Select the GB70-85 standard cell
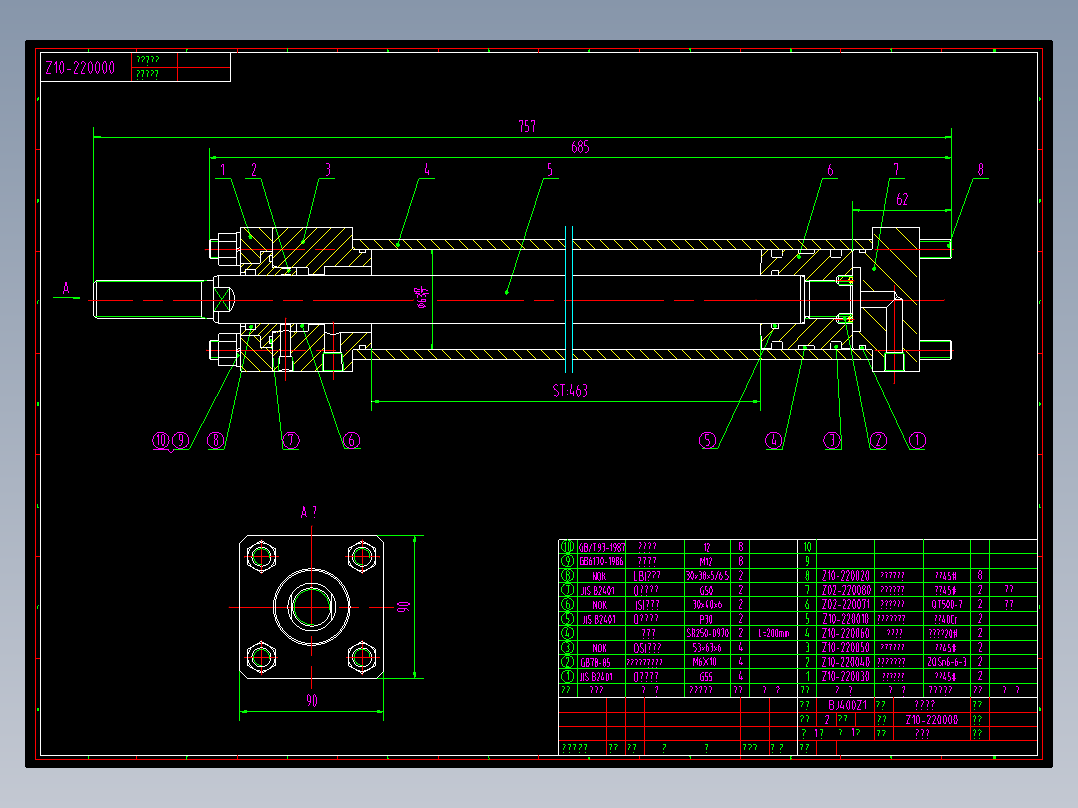1078x808 pixels. click(x=595, y=662)
